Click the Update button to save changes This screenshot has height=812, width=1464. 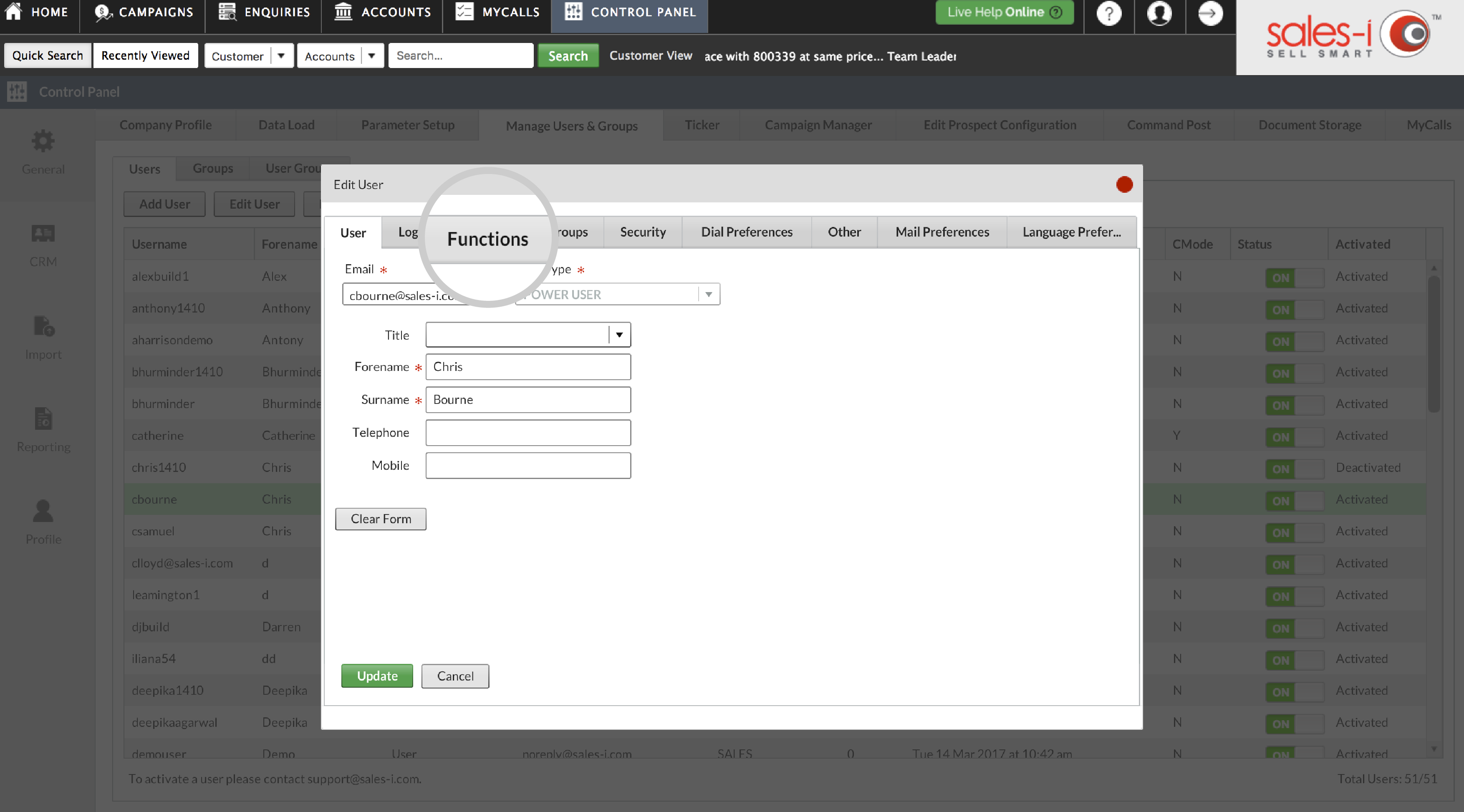(x=377, y=675)
